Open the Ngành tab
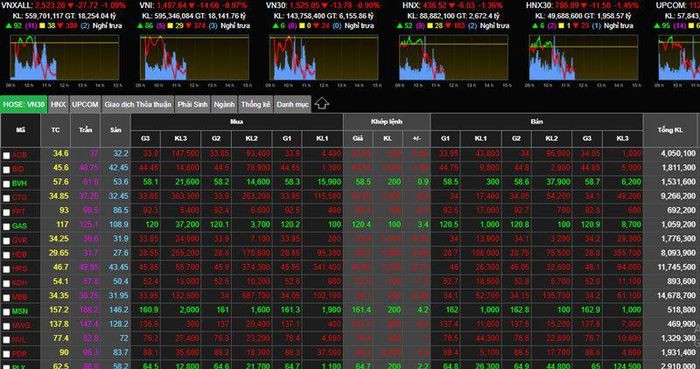Screen dimensions: 700x369 pos(224,104)
